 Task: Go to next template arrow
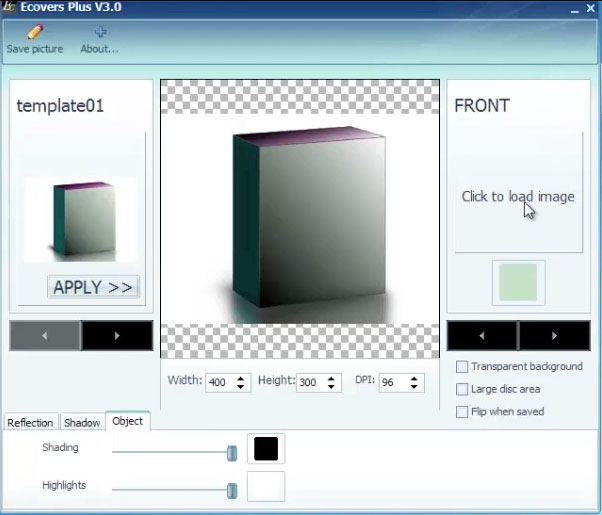117,336
